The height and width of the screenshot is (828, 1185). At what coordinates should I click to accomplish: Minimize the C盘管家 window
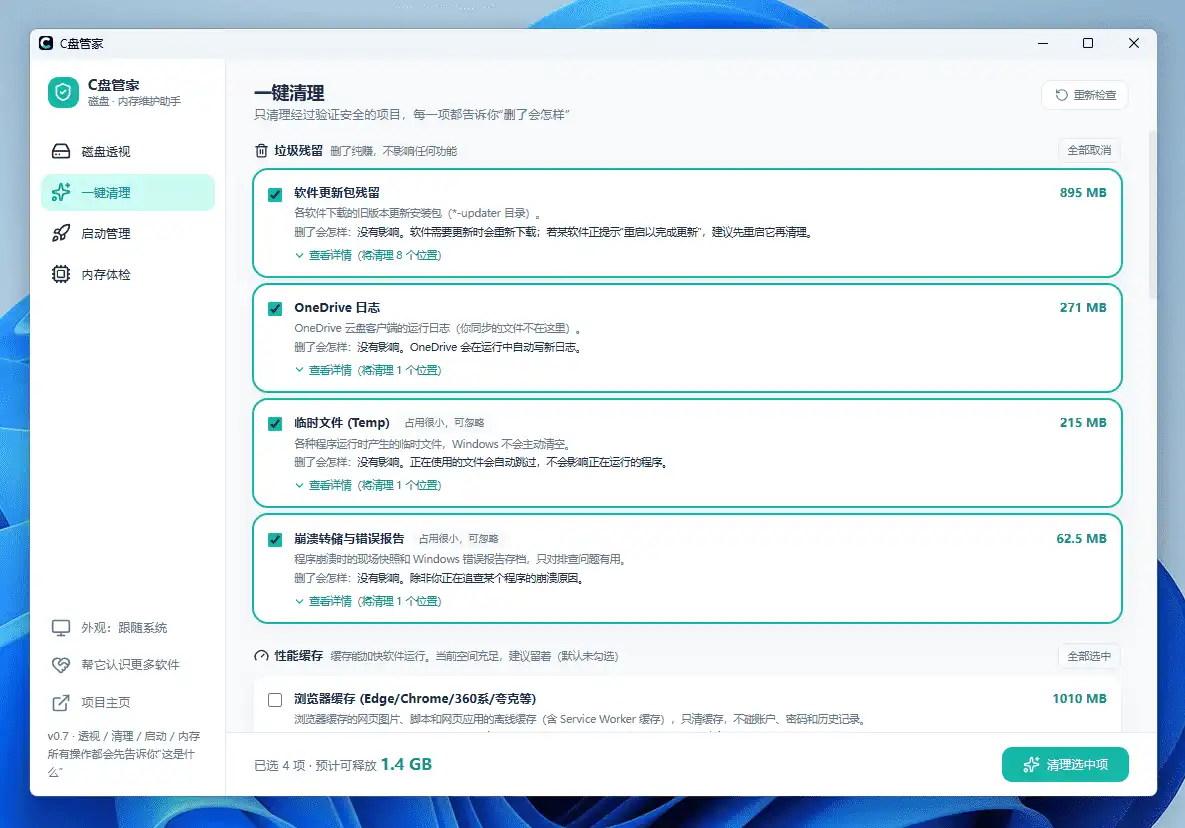point(1043,43)
